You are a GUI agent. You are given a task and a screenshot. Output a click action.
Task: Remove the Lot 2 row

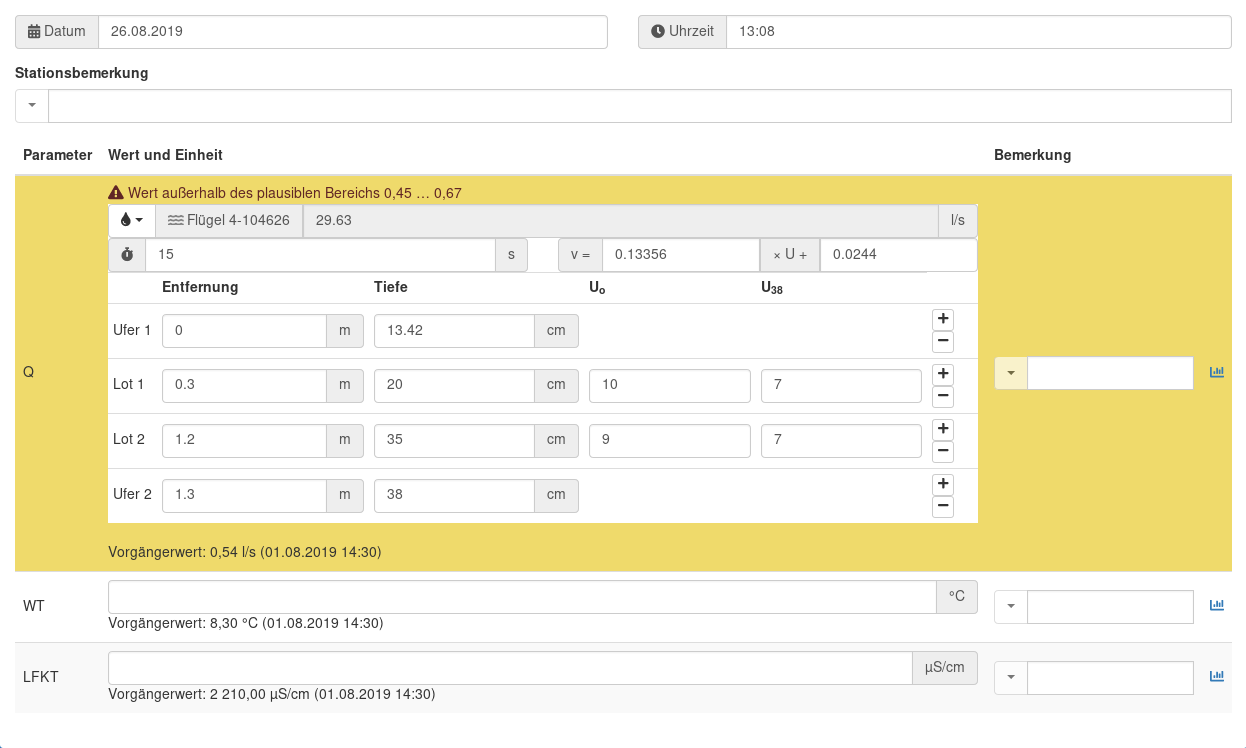(942, 452)
